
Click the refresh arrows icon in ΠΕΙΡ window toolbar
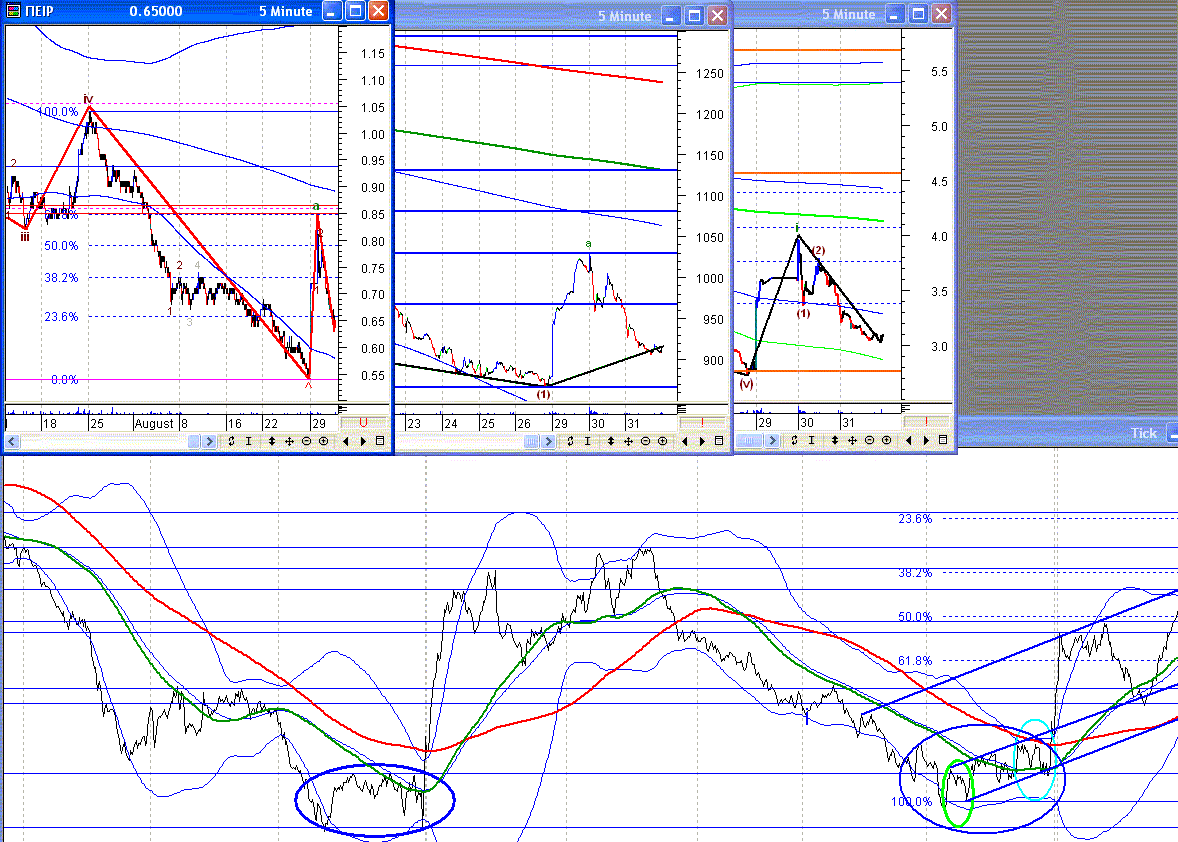(x=231, y=441)
